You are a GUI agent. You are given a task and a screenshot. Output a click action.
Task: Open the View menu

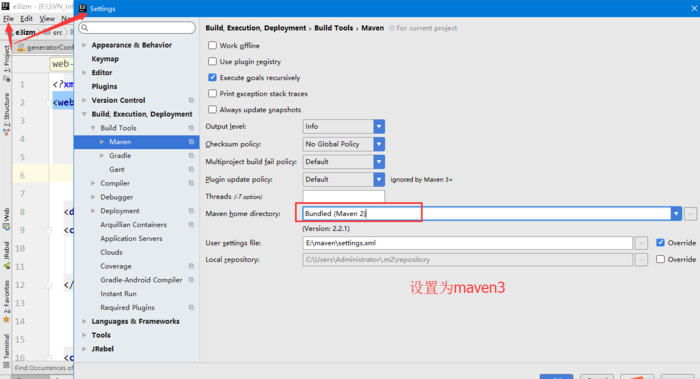47,19
